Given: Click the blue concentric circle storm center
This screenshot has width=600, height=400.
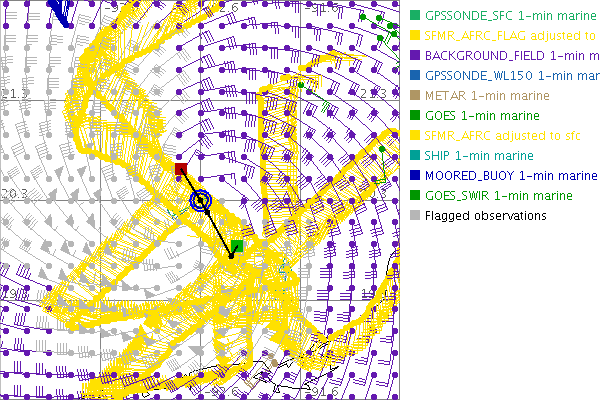Looking at the screenshot, I should coord(201,201).
